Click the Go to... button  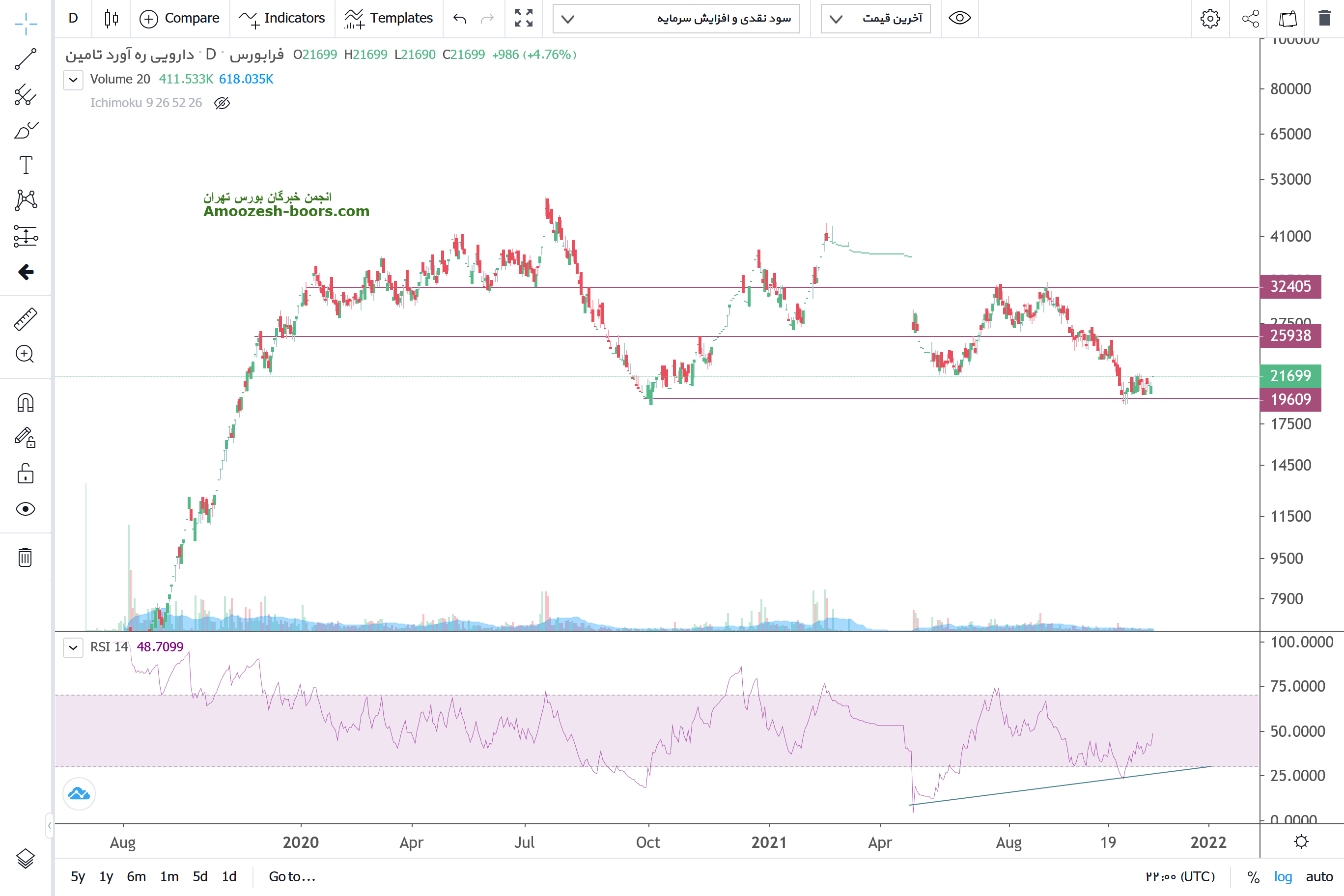click(292, 876)
